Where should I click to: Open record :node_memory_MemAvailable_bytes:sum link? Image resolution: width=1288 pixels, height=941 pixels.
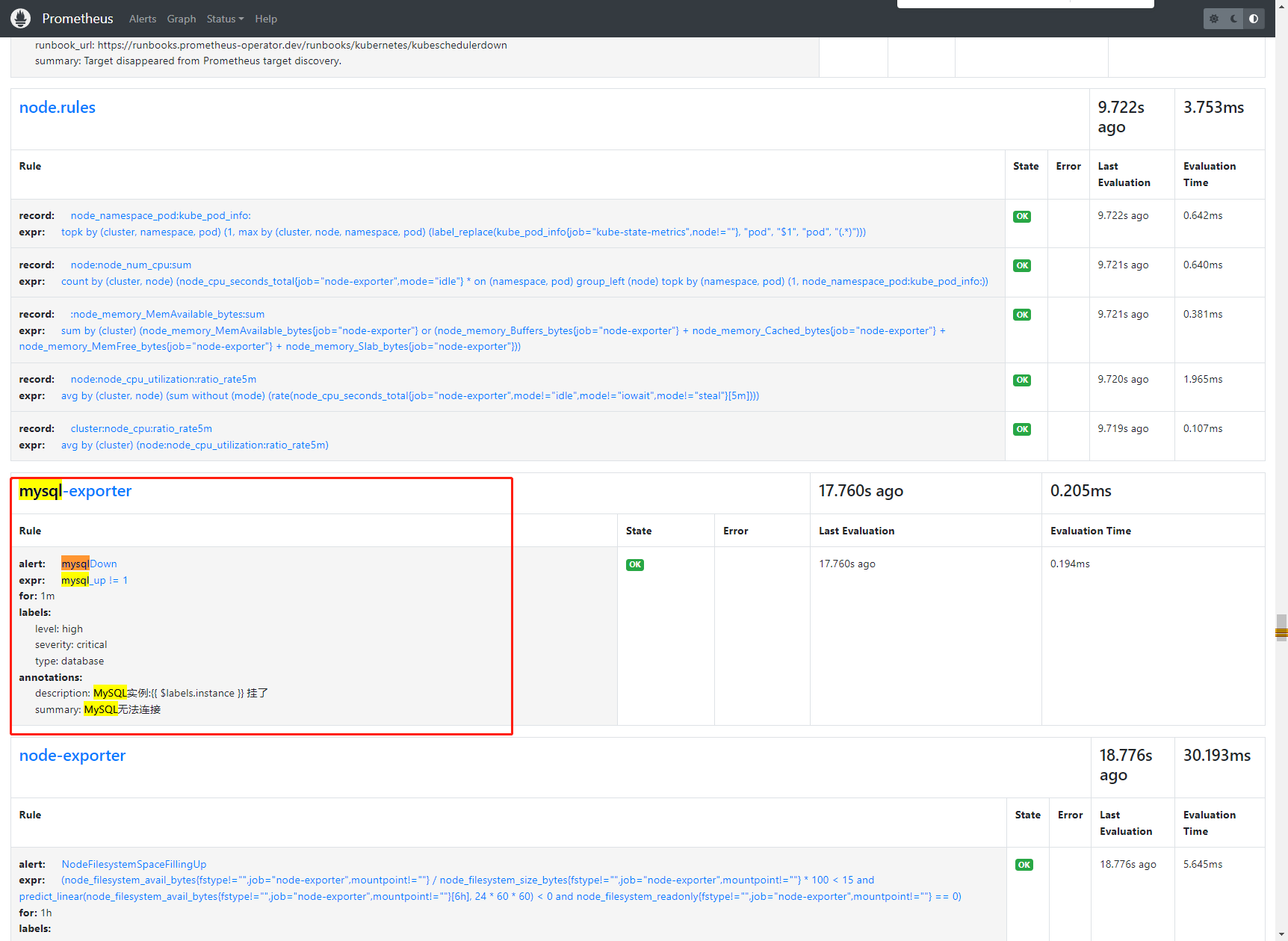tap(167, 315)
